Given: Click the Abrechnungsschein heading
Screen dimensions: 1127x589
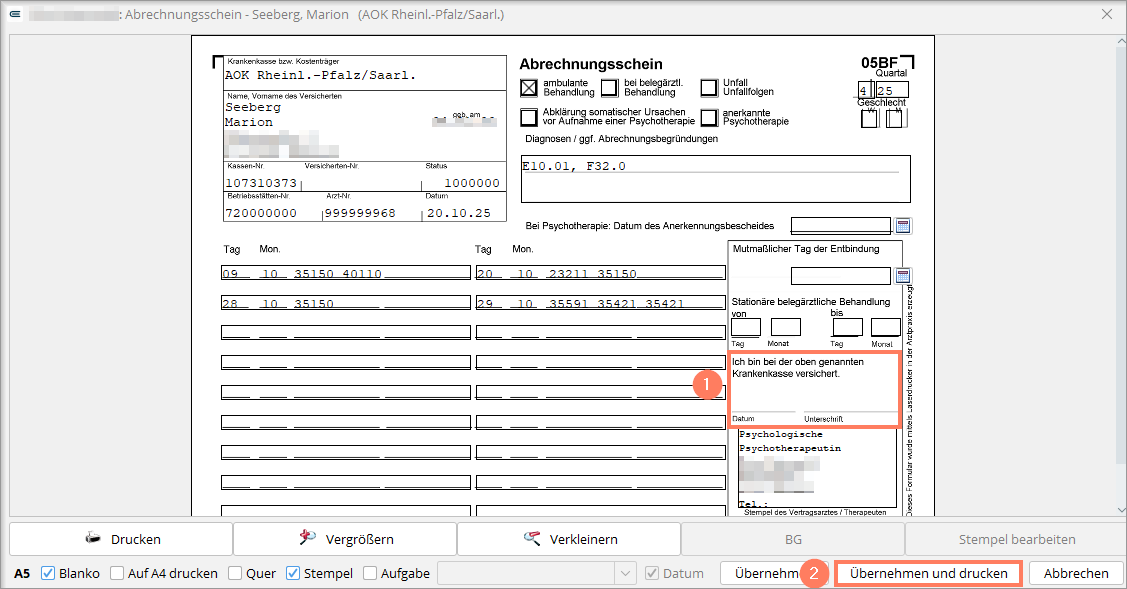Looking at the screenshot, I should [x=591, y=64].
